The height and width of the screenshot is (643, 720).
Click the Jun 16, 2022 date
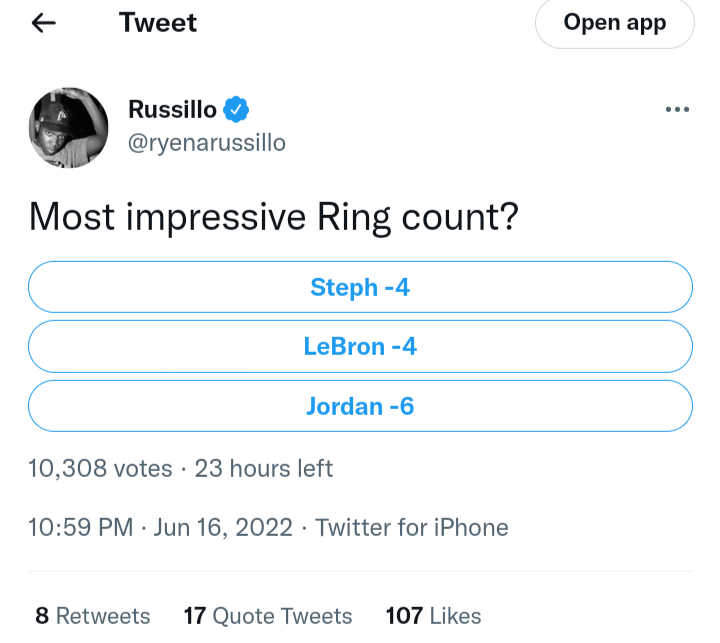point(223,527)
